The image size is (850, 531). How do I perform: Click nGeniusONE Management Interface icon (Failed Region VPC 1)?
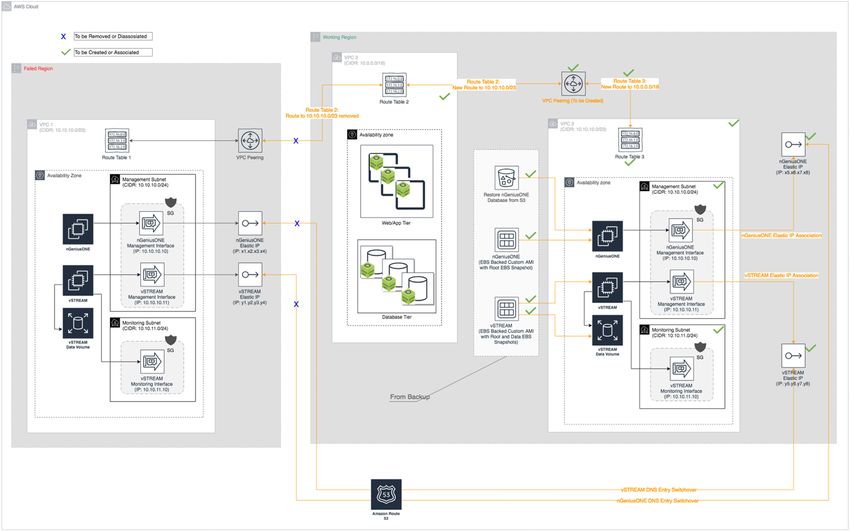152,223
